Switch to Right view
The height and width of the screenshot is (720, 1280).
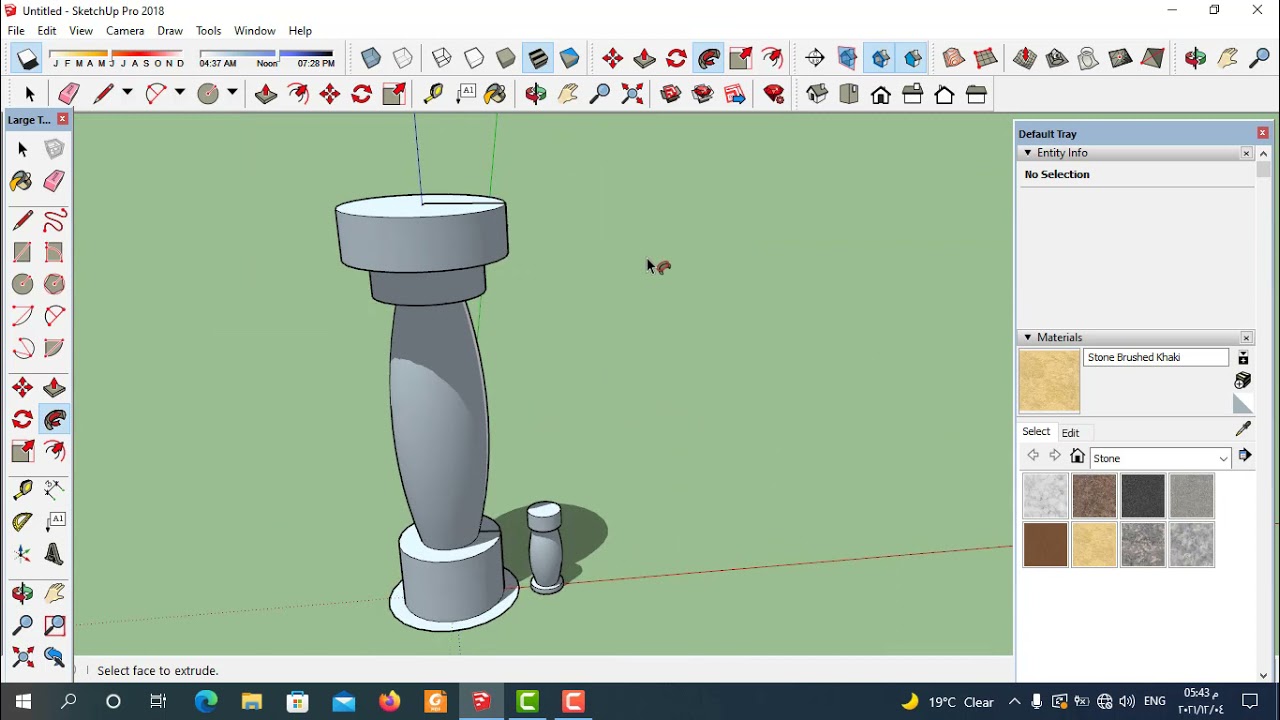pyautogui.click(x=912, y=94)
